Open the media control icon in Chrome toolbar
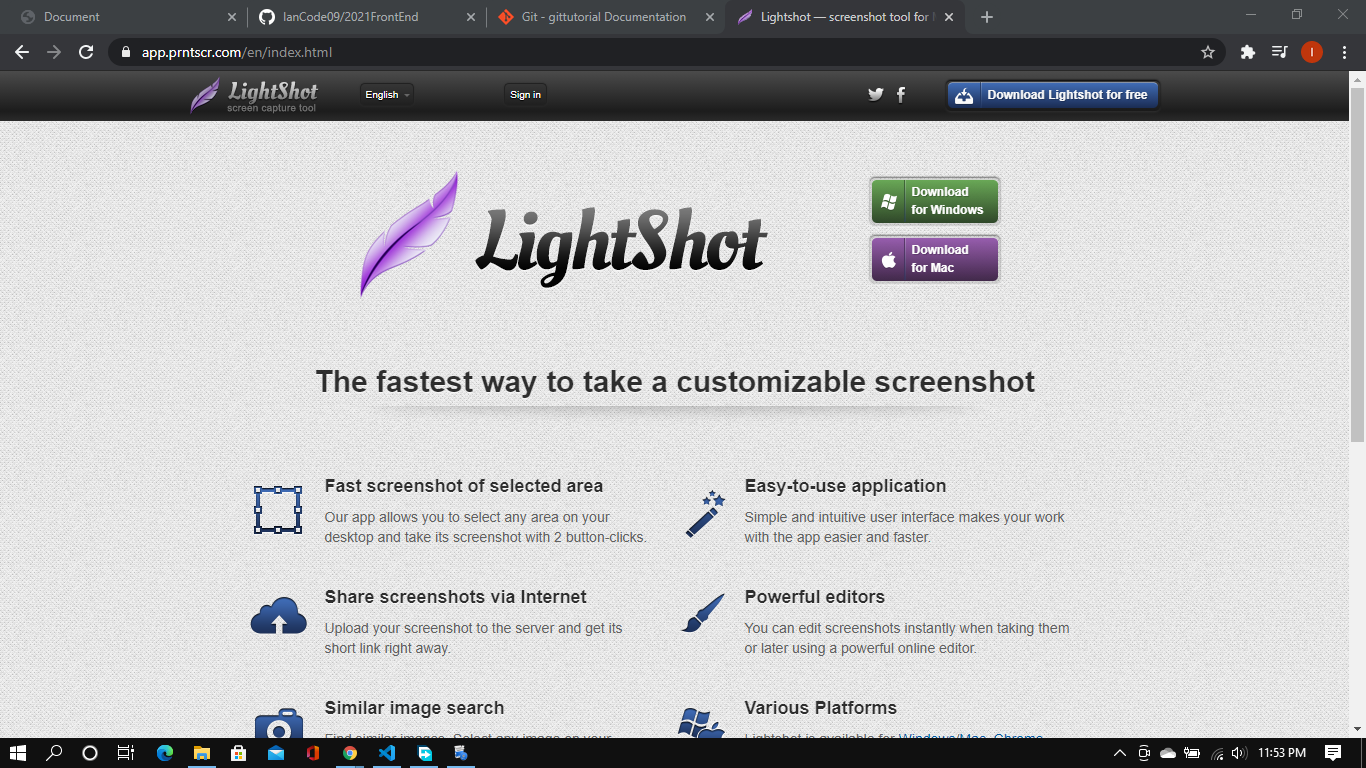Image resolution: width=1366 pixels, height=768 pixels. [1279, 52]
